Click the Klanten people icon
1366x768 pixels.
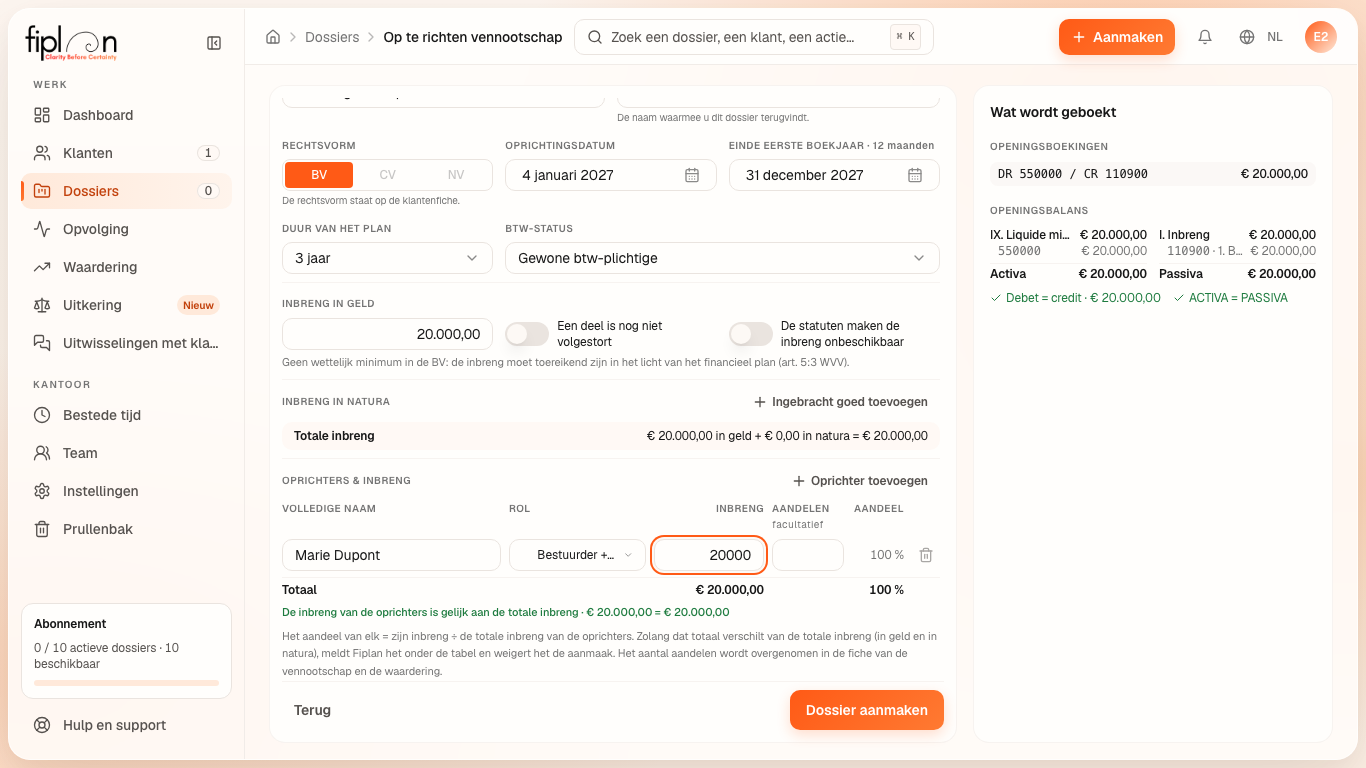pos(42,153)
